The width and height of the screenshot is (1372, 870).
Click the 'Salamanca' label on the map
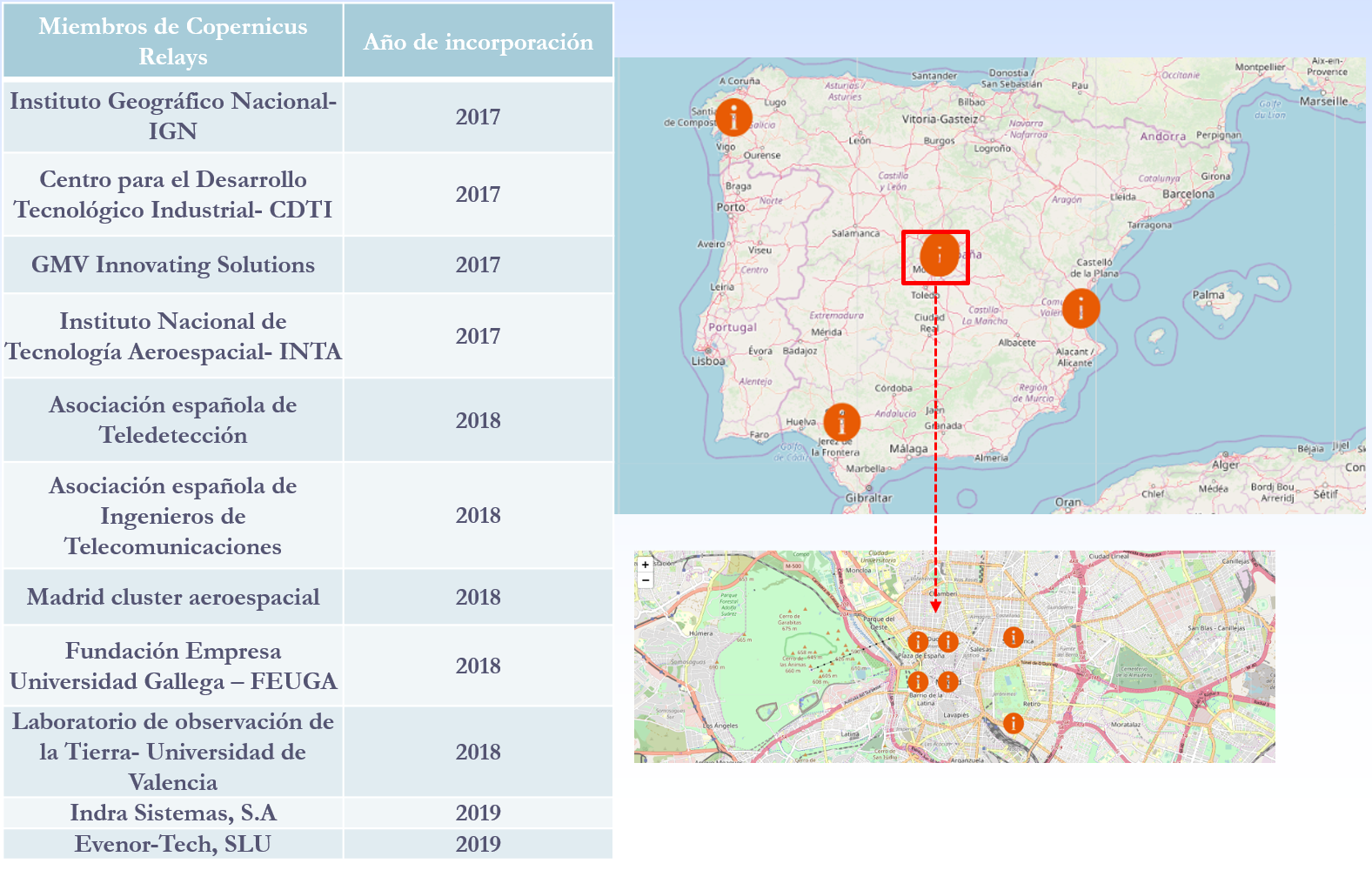[x=855, y=233]
